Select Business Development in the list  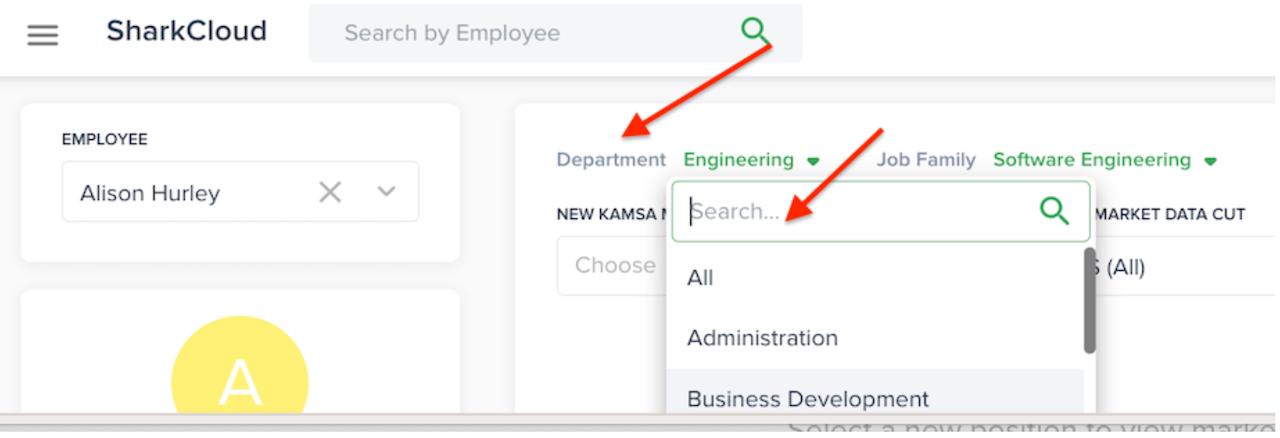[x=807, y=398]
